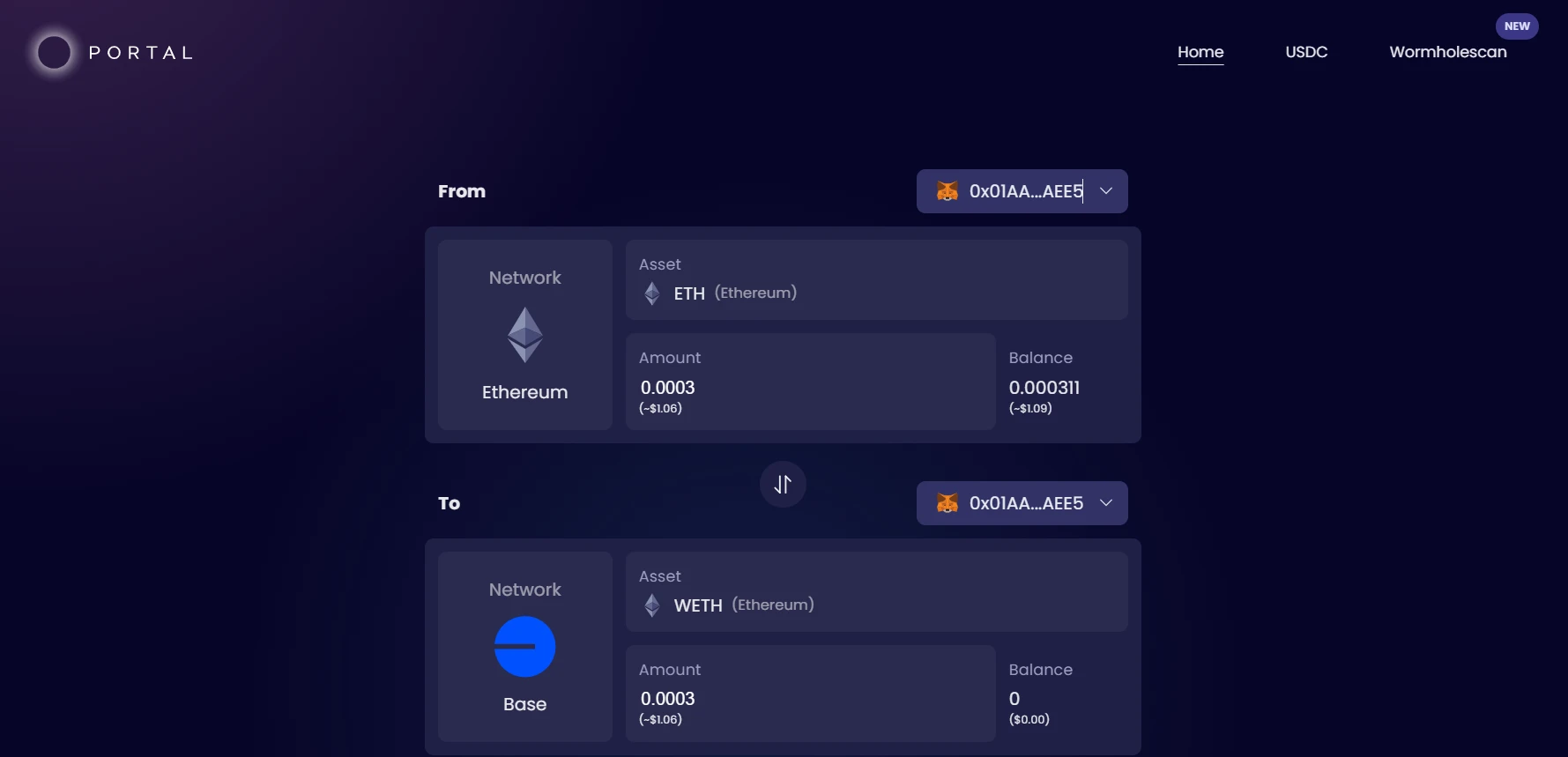The width and height of the screenshot is (1568, 757).
Task: Click MetaMask fox icon in From wallet
Action: point(947,191)
